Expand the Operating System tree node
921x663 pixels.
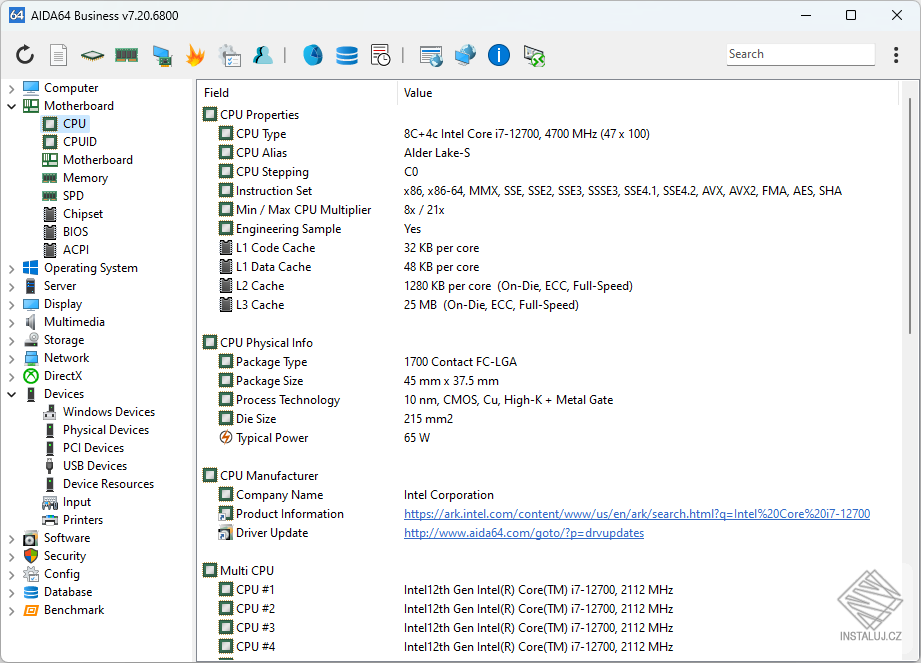(12, 268)
